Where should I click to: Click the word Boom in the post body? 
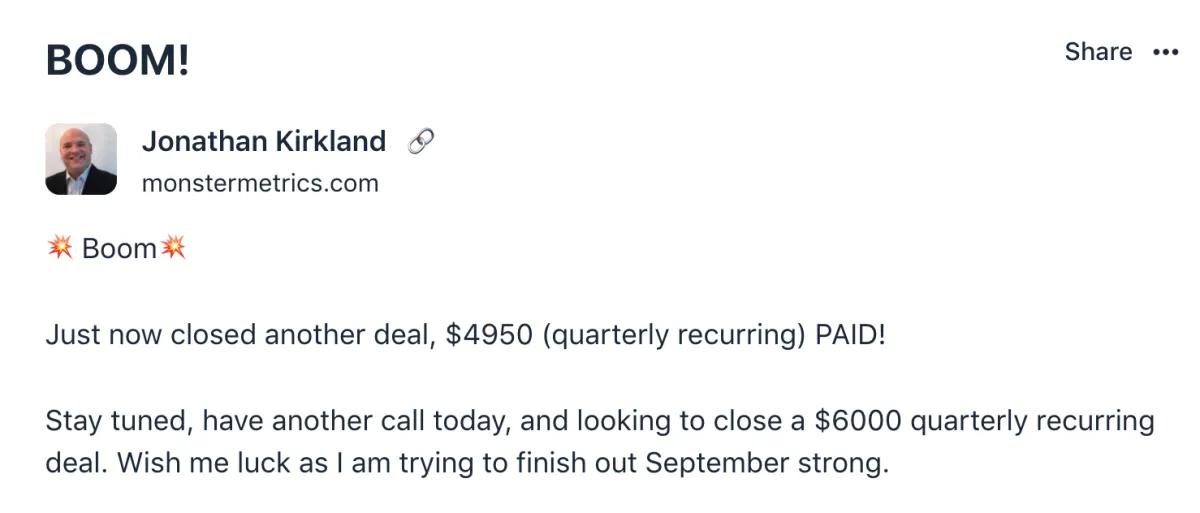point(119,248)
